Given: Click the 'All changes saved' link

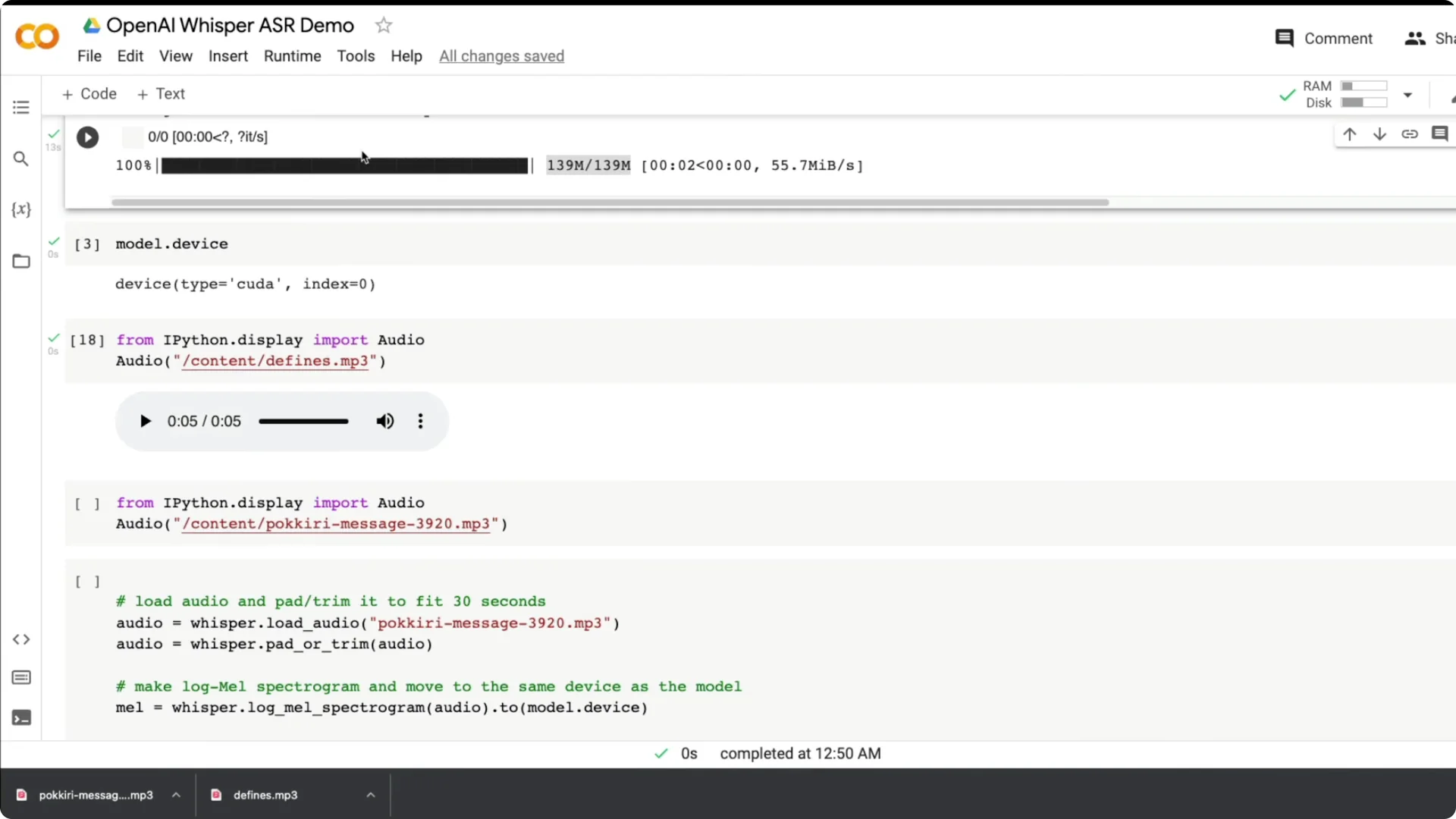Looking at the screenshot, I should tap(501, 56).
